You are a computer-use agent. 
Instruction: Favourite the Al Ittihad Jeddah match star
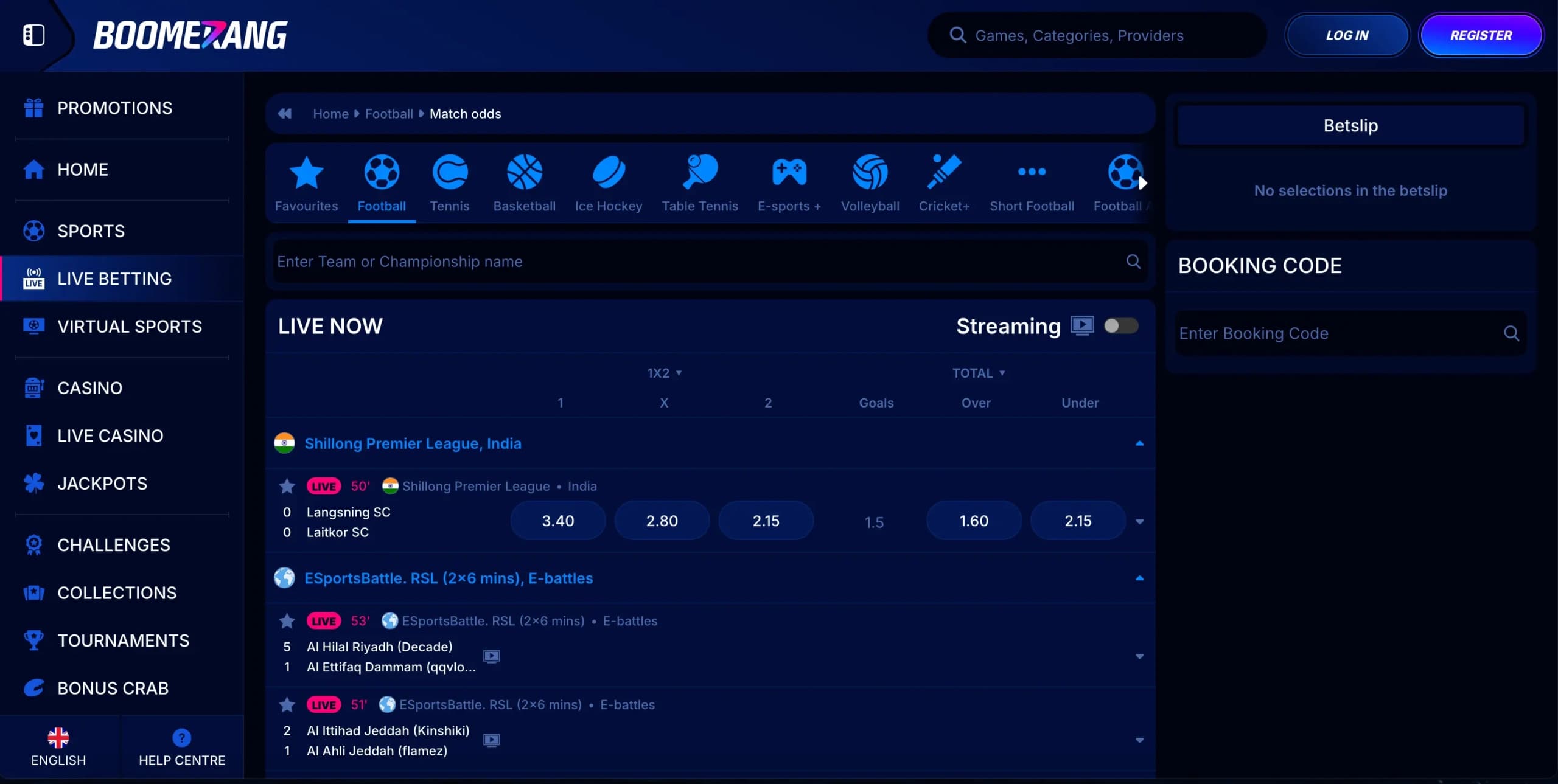tap(286, 705)
